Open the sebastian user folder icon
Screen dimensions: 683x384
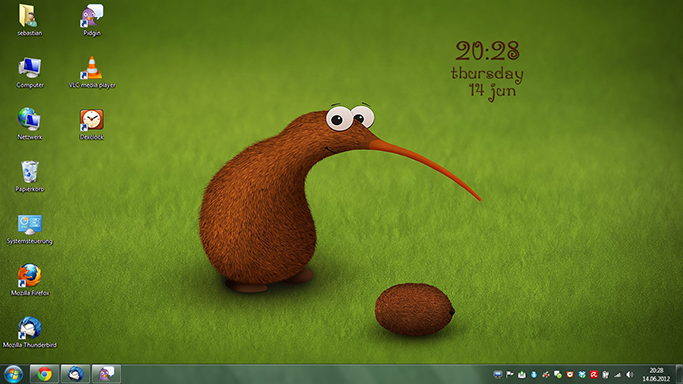[x=30, y=20]
